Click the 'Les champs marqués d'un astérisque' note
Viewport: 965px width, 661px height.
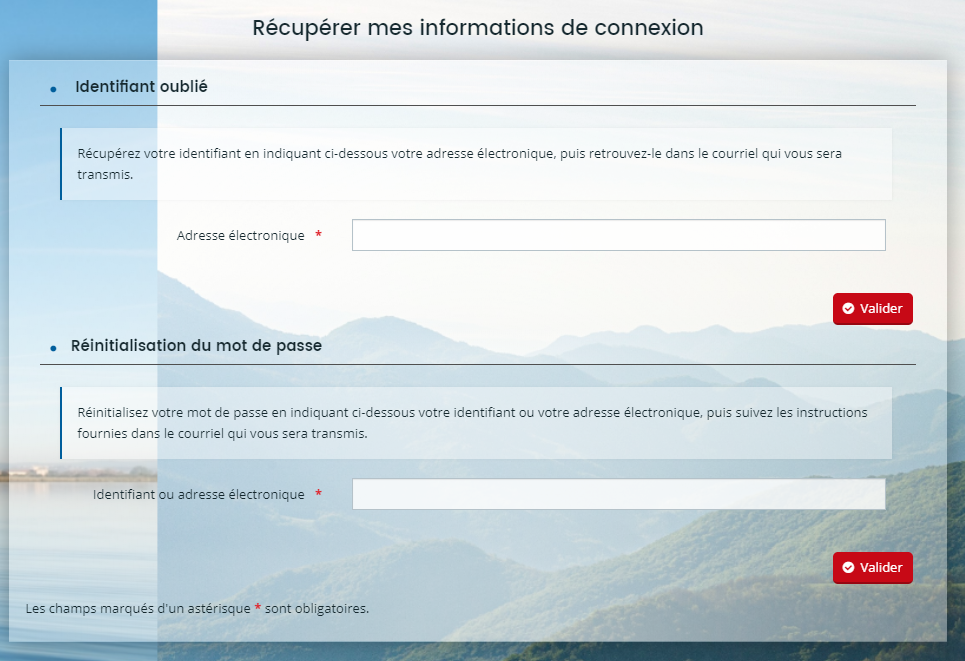click(x=197, y=609)
